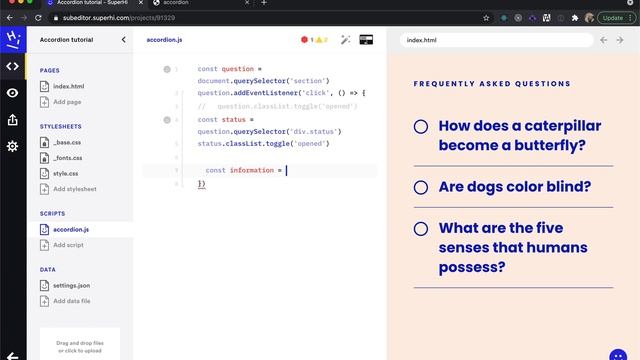This screenshot has height=360, width=640.
Task: Click the gutter marker on const question line
Action: click(x=167, y=69)
